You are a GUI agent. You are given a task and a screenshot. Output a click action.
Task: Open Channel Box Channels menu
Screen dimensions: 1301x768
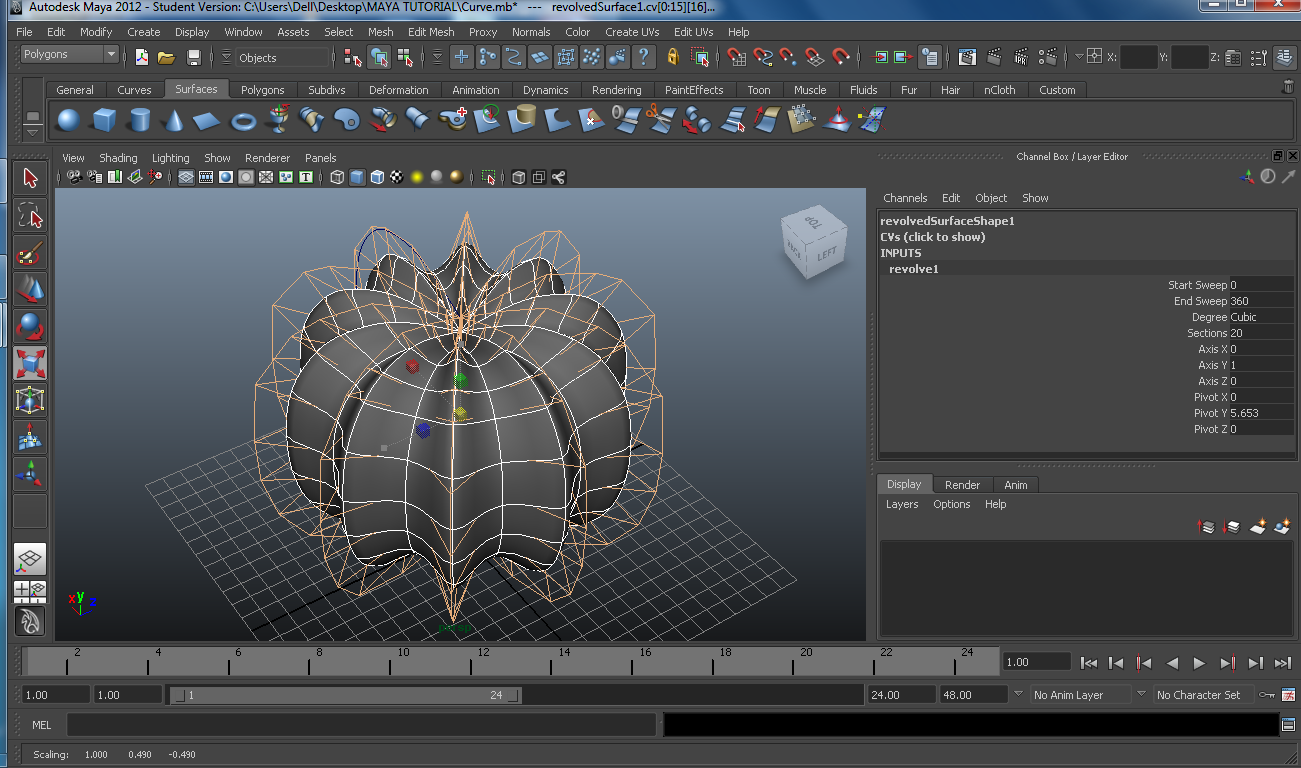click(905, 198)
